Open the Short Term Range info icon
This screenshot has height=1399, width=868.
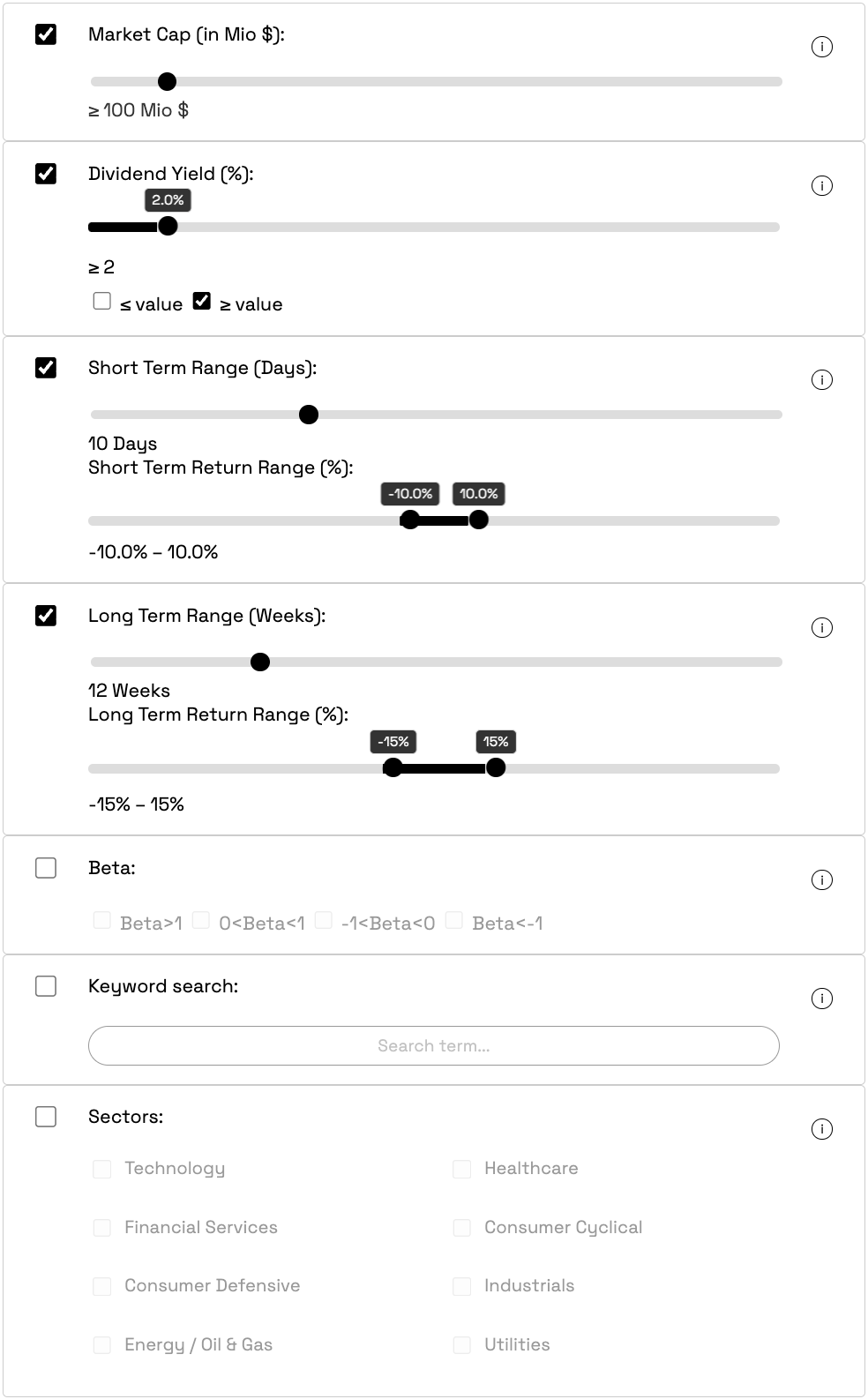(x=823, y=379)
